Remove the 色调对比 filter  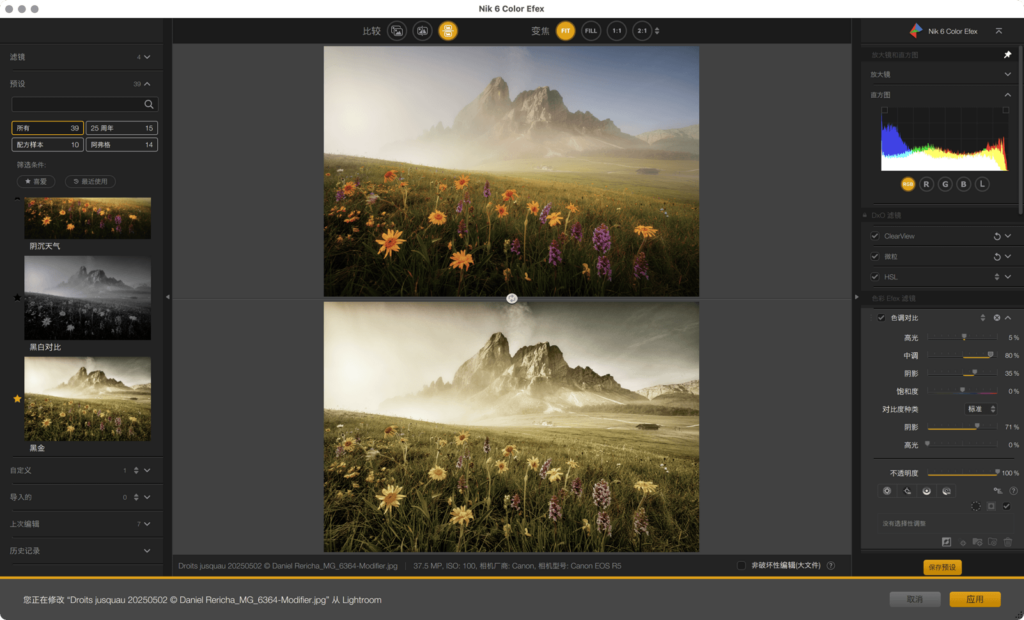pos(997,318)
